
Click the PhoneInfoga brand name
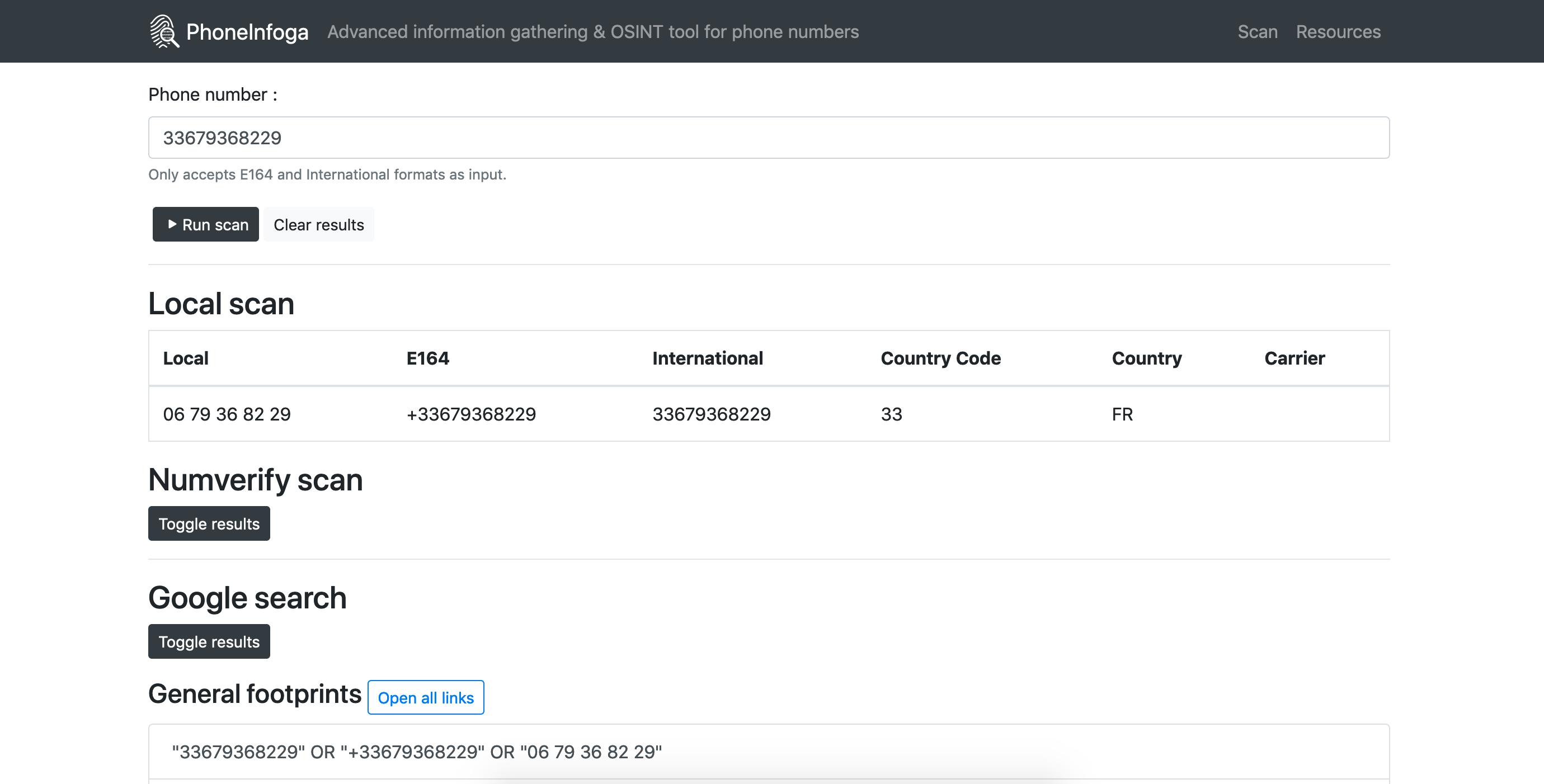[x=247, y=32]
